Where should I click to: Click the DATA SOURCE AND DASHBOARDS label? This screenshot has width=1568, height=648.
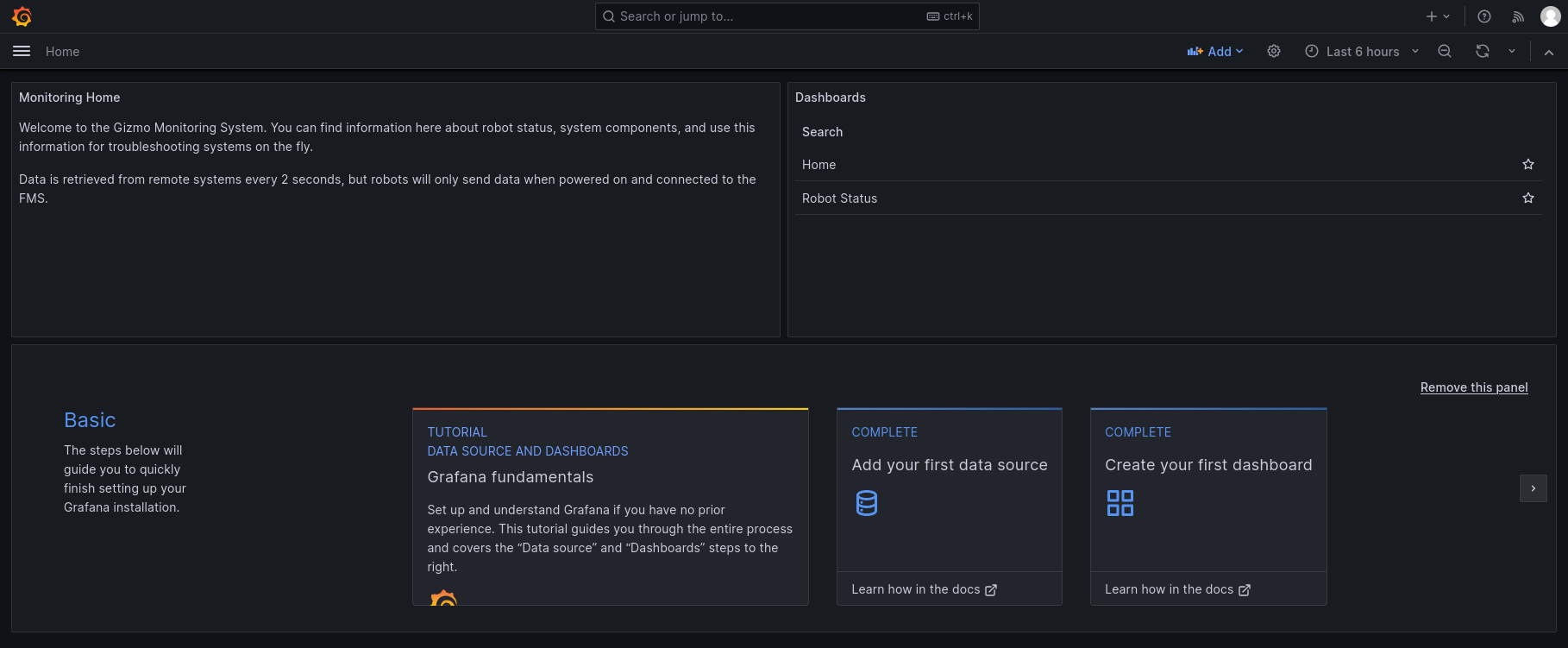pos(528,451)
